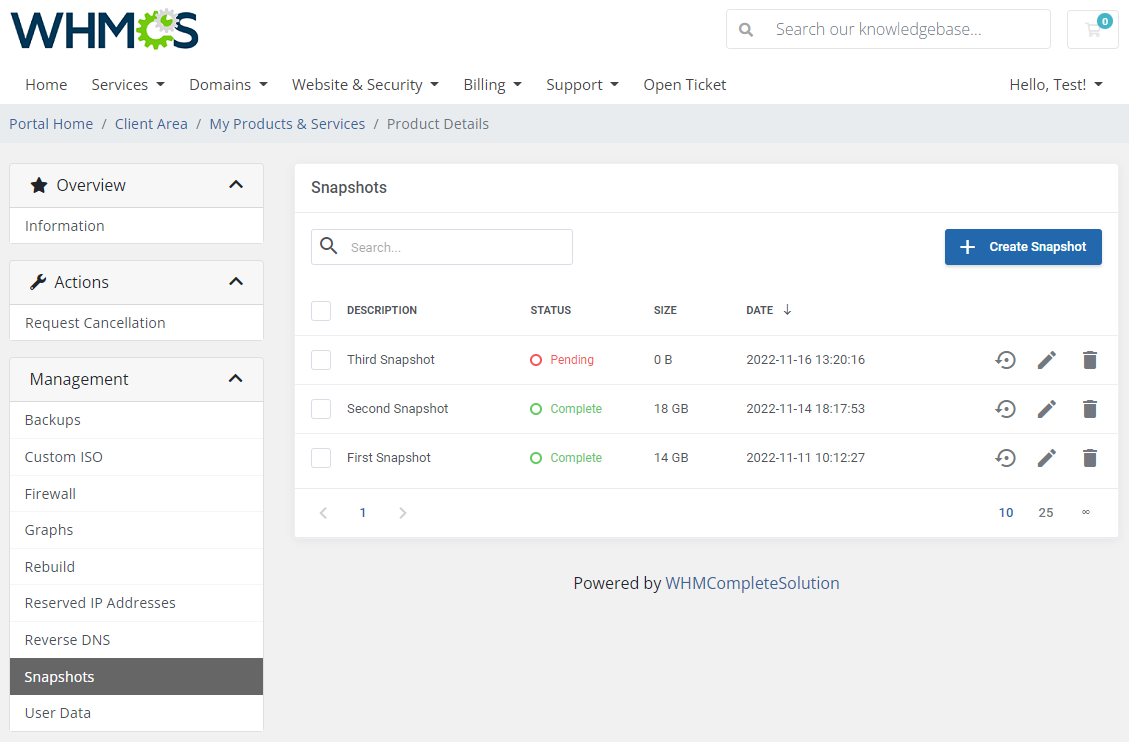Sort snapshots by clicking the DATE column arrow

pyautogui.click(x=789, y=310)
